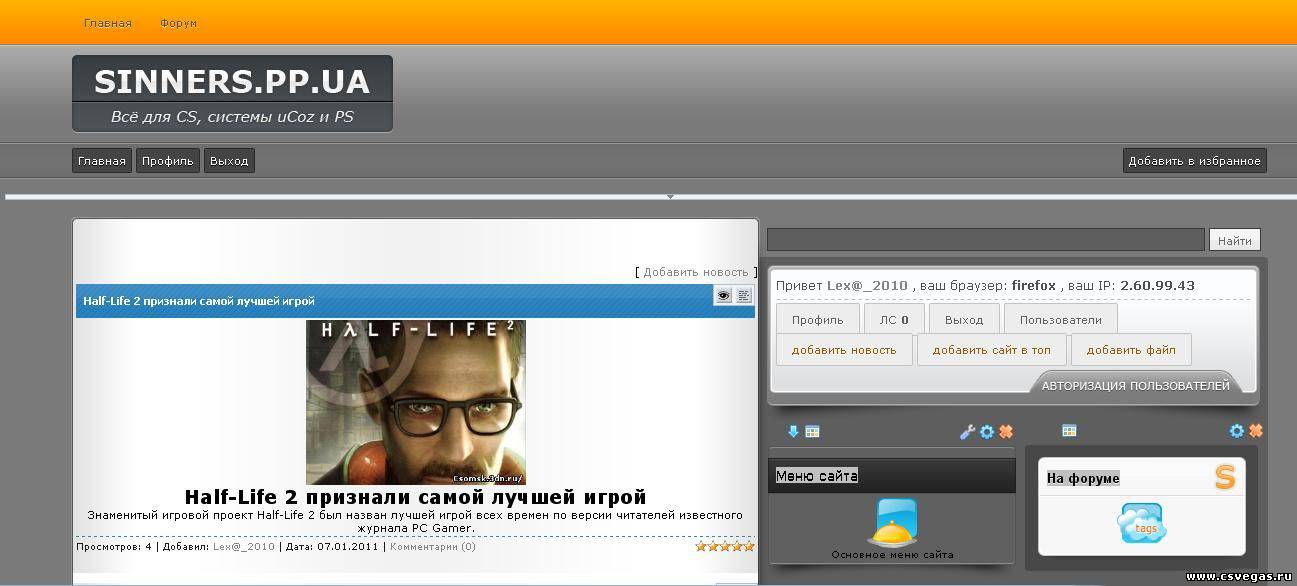Screen dimensions: 1297x586
Task: Rate the news with five stars
Action: tap(748, 546)
